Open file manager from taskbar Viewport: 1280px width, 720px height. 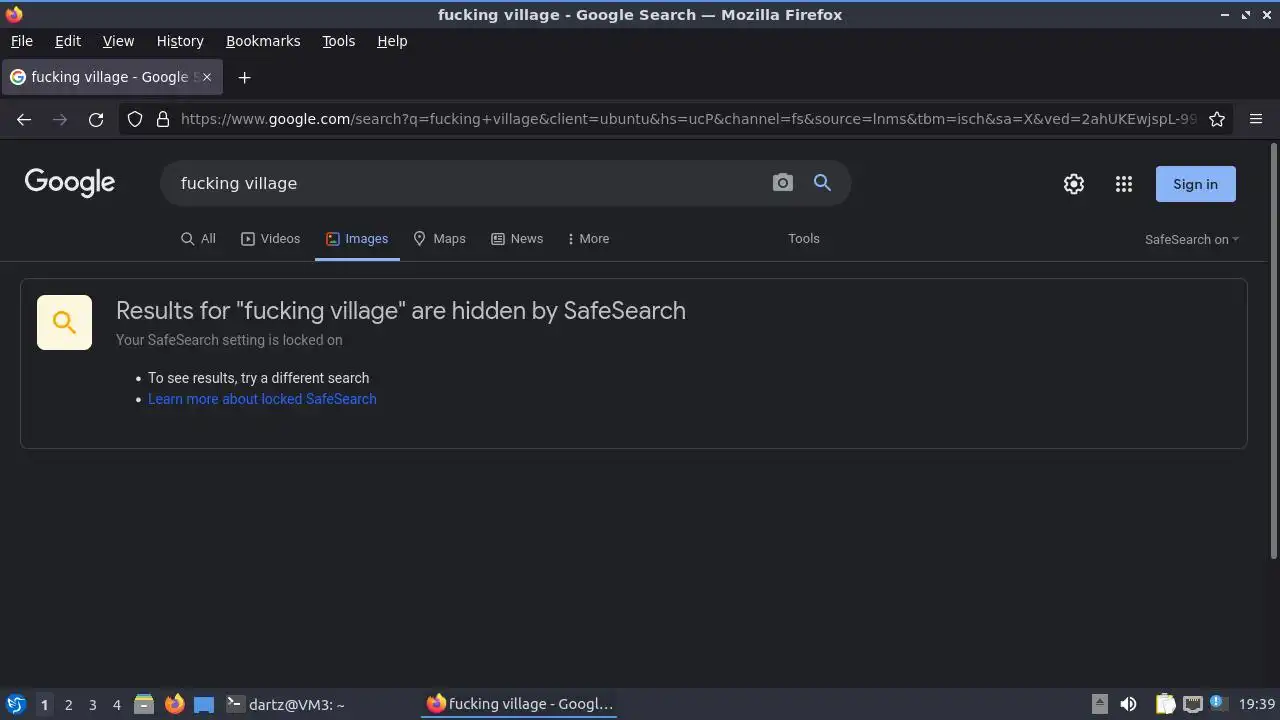[144, 704]
